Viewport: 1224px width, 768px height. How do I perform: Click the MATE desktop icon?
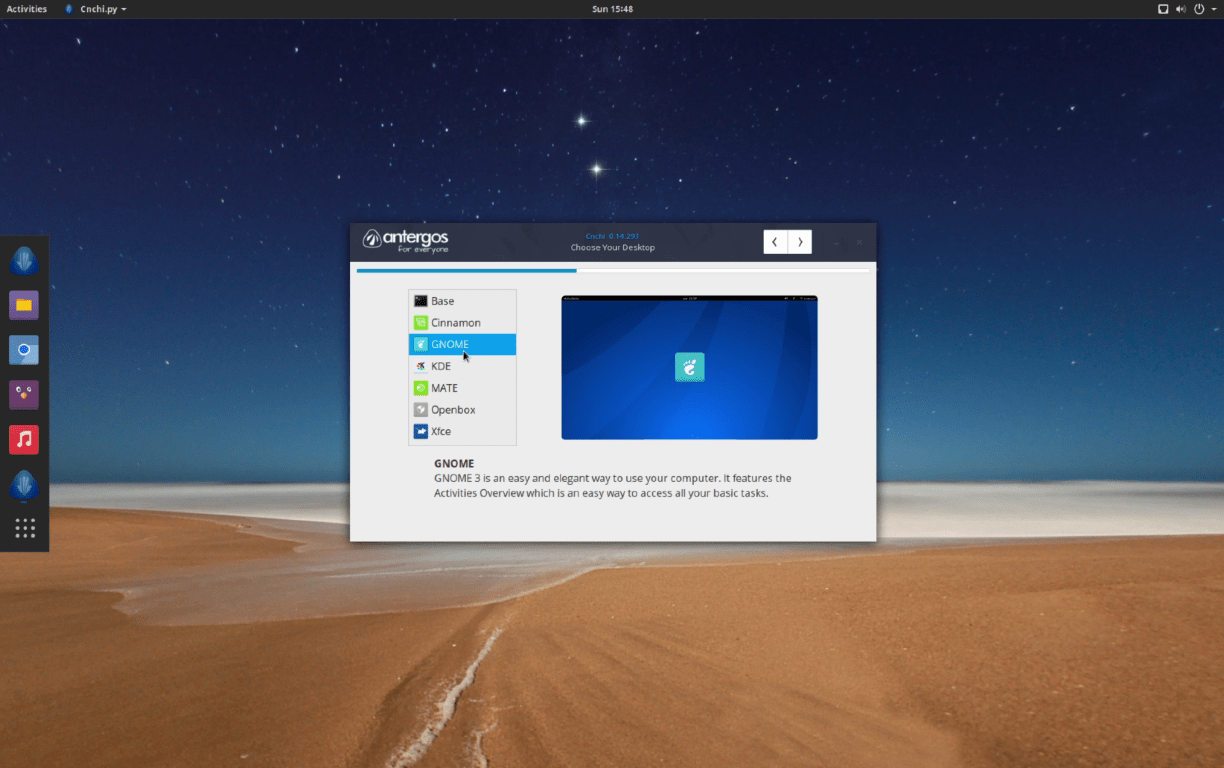pos(421,388)
